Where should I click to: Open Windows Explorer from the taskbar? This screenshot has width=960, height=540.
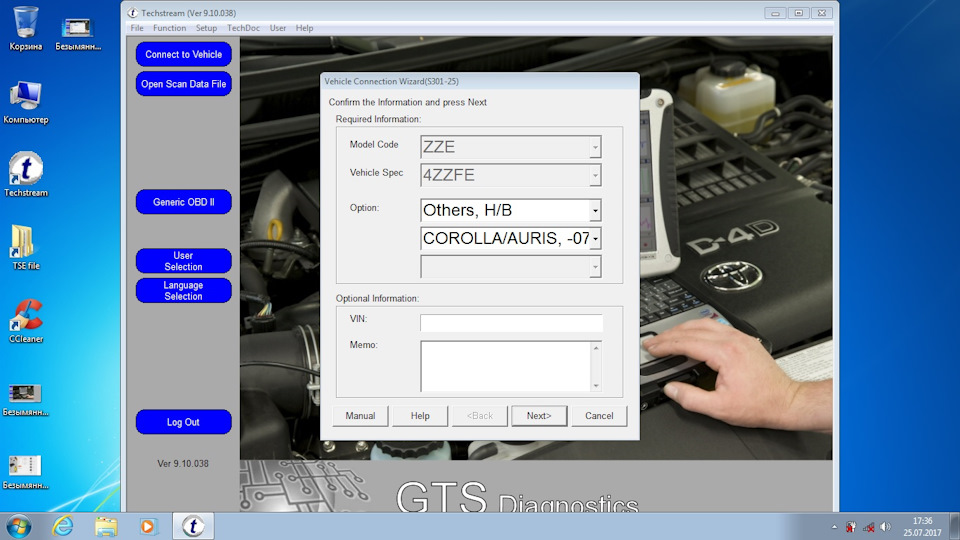click(x=106, y=527)
